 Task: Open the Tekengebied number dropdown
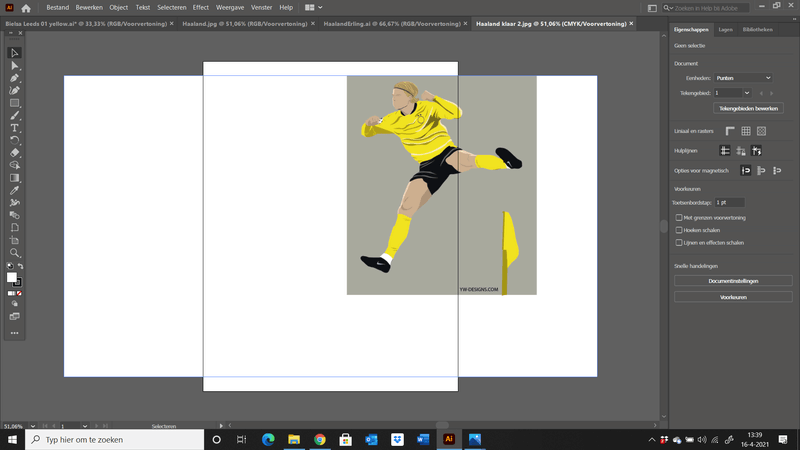tap(747, 93)
